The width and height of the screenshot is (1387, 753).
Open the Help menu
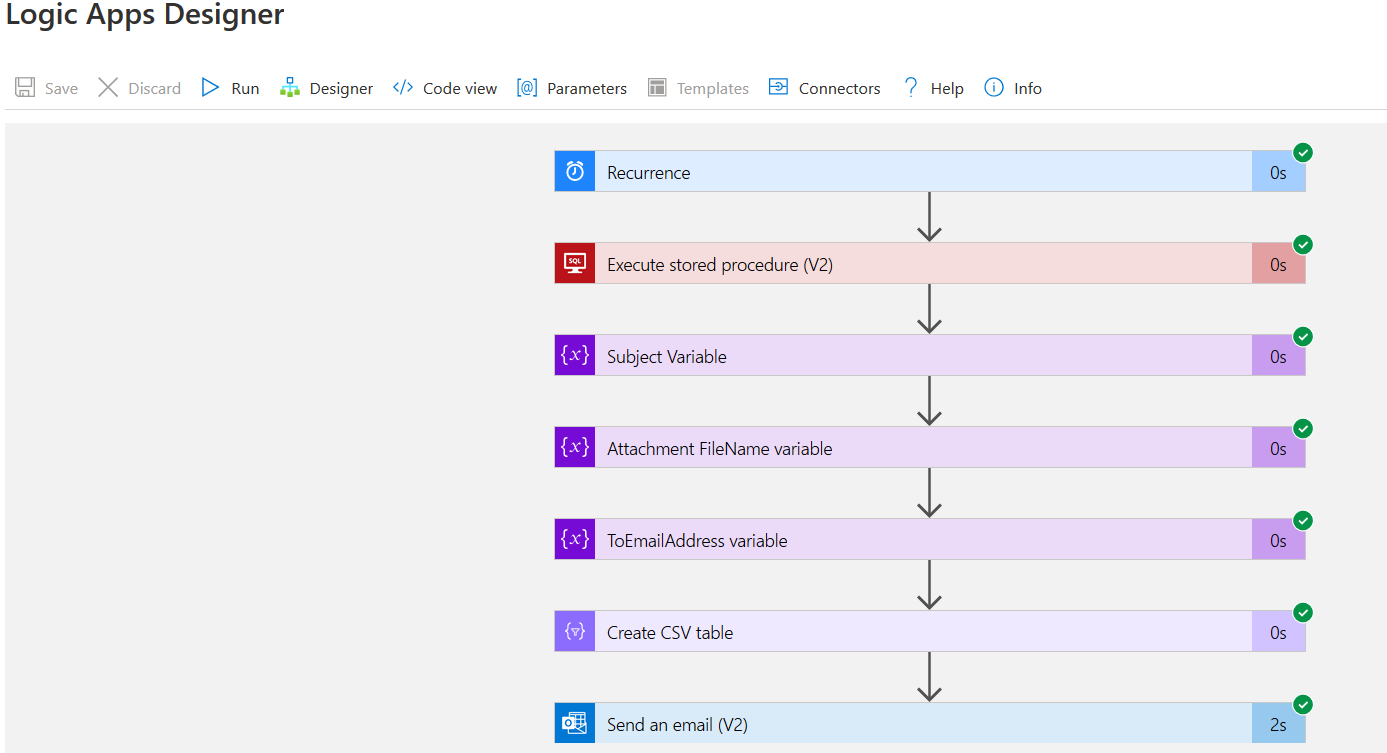coord(933,88)
